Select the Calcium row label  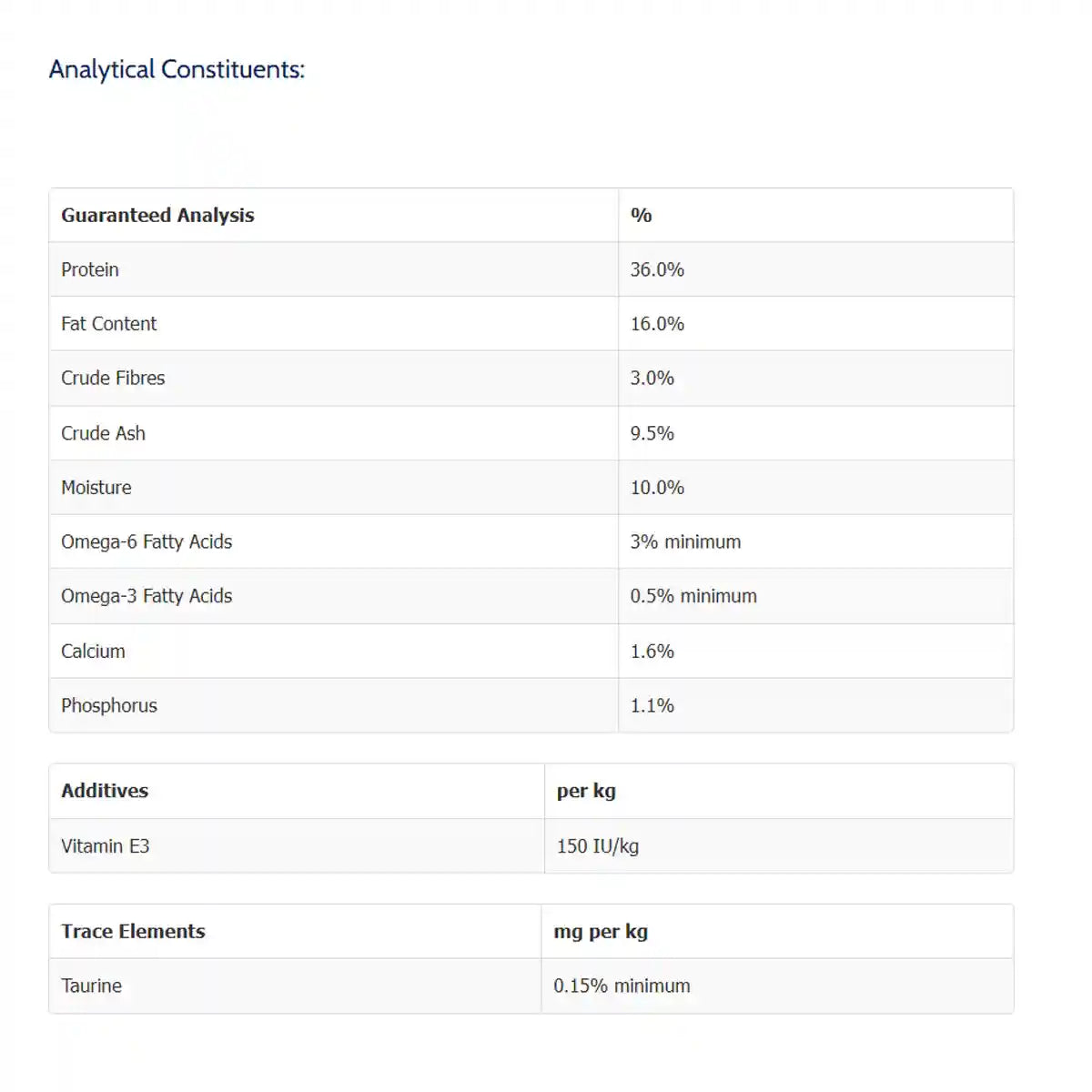coord(93,652)
